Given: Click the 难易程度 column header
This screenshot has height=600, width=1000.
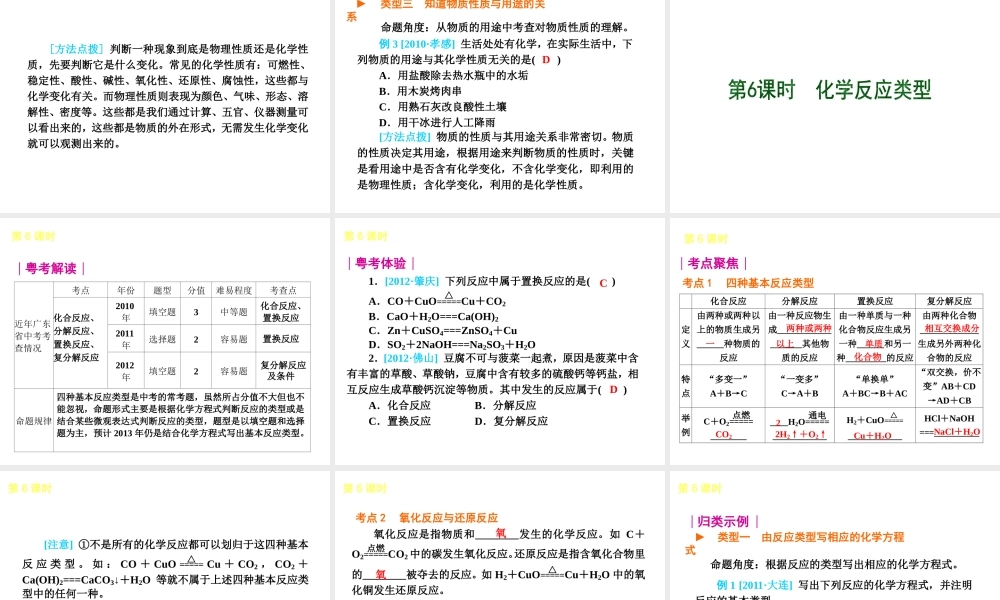Looking at the screenshot, I should click(234, 290).
